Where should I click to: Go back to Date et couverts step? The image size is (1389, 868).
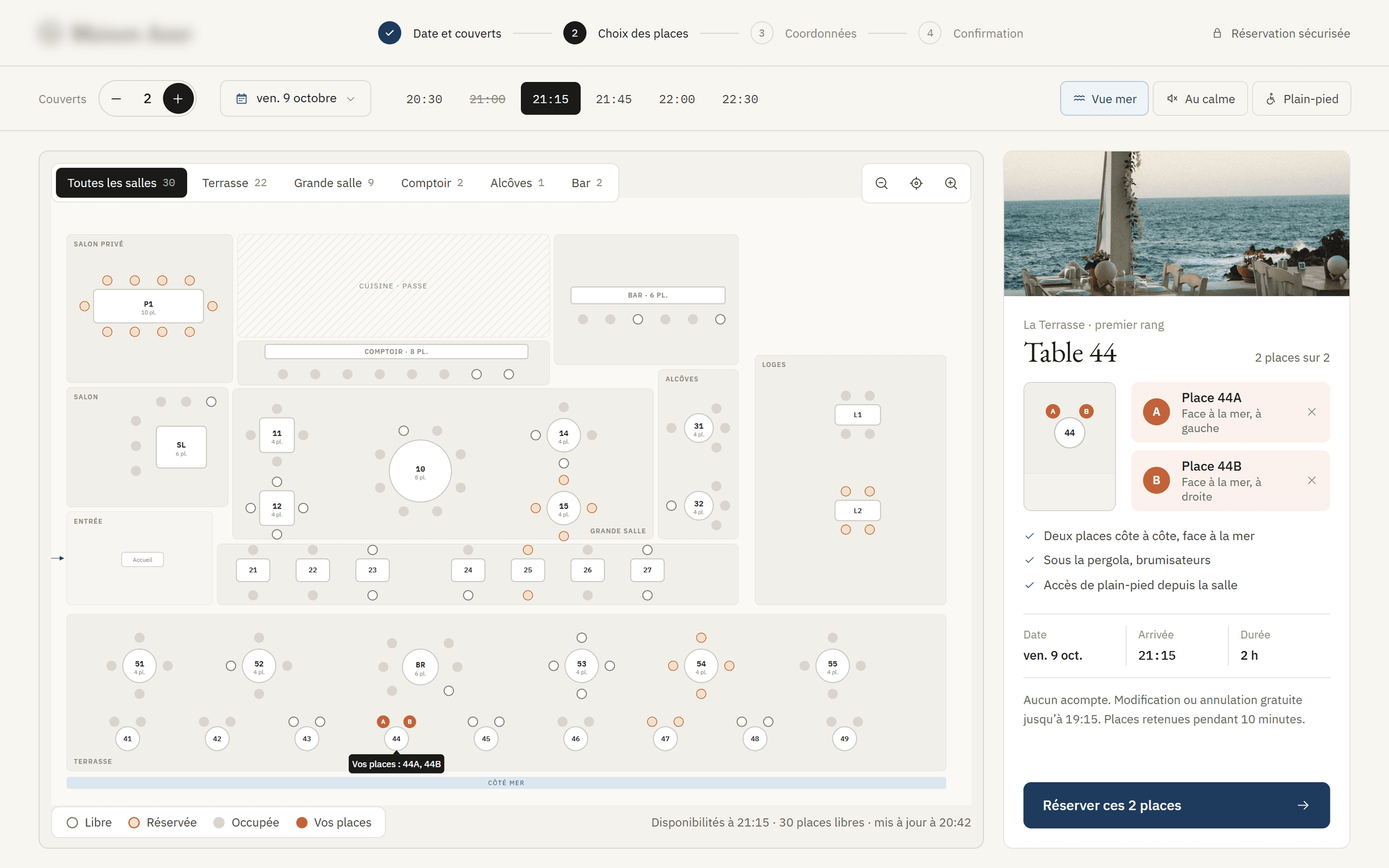click(439, 33)
